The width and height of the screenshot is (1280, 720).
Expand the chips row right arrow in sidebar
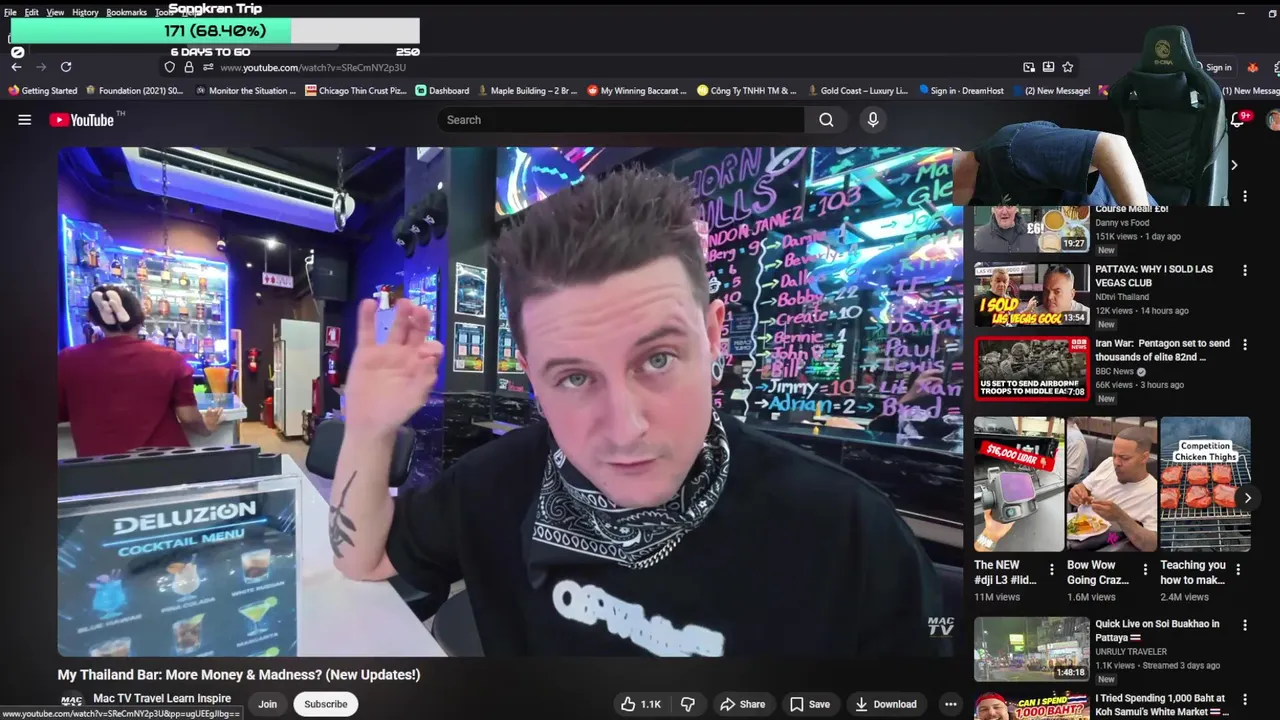(1234, 165)
